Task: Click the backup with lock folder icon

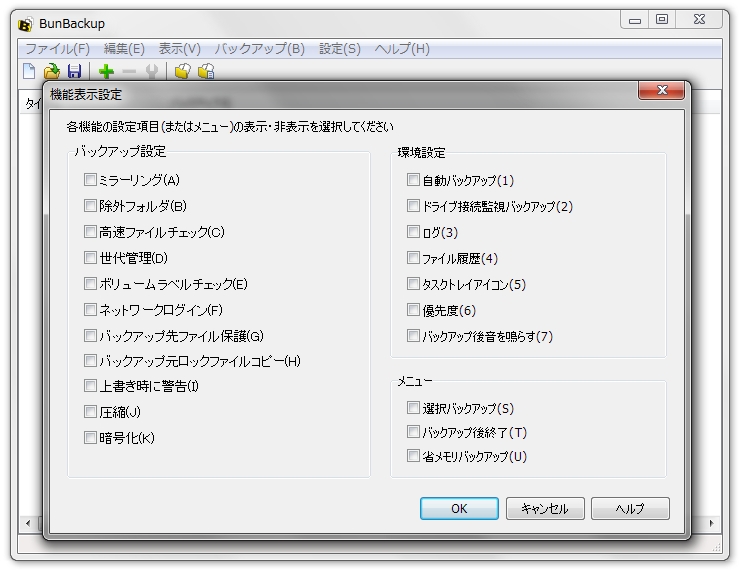Action: (x=206, y=71)
